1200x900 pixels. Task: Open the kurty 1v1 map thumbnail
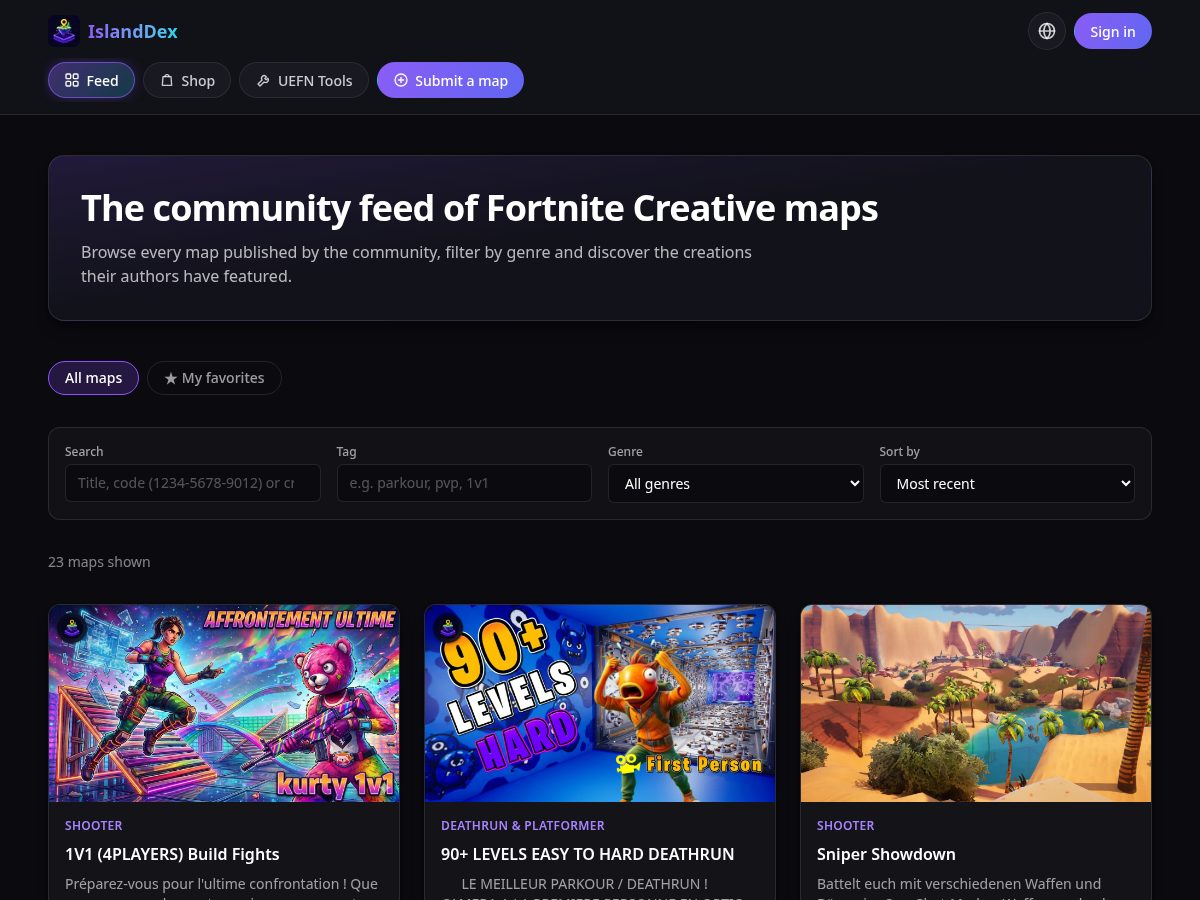tap(224, 703)
